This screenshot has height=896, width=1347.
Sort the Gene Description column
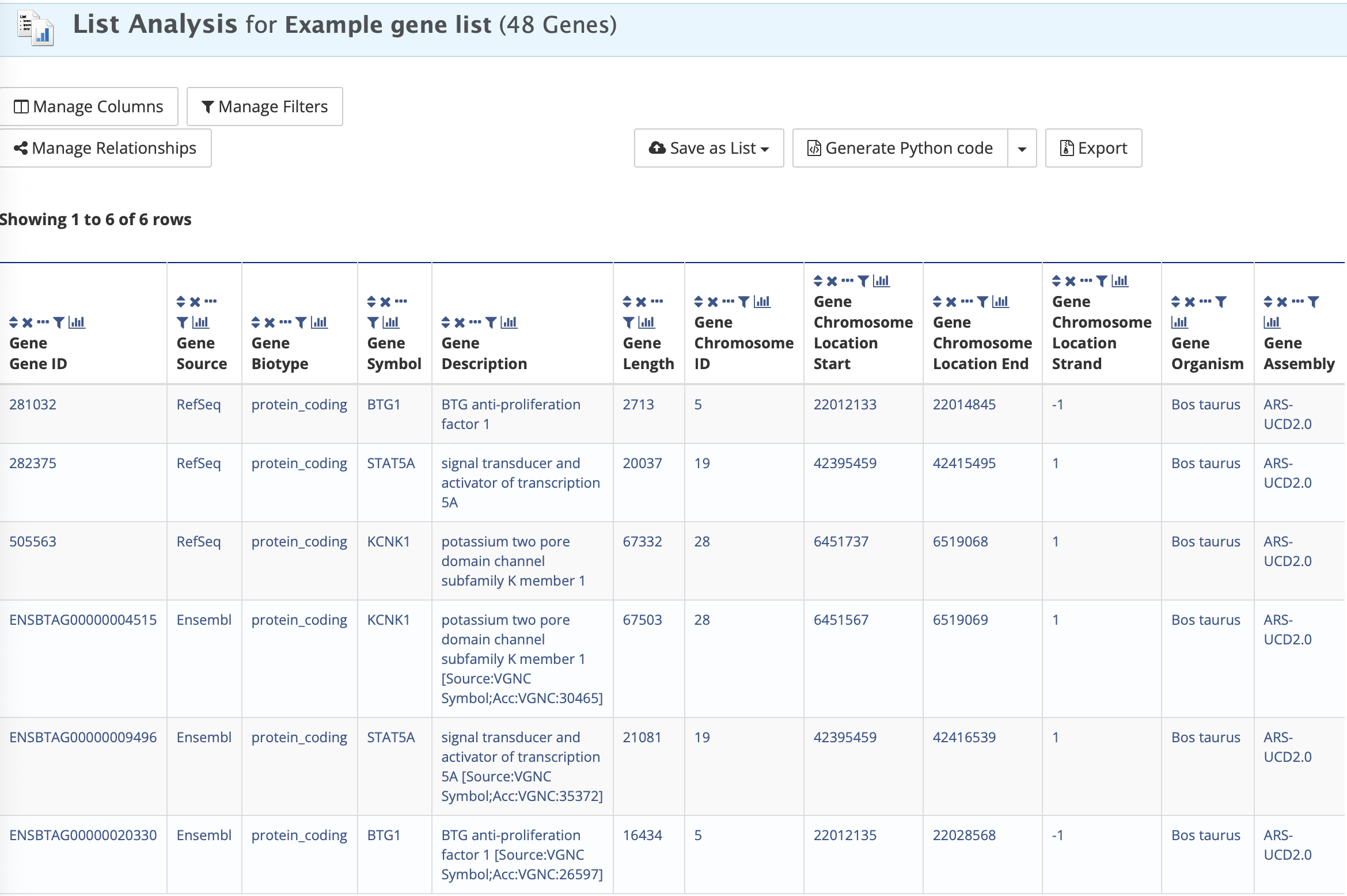click(446, 322)
